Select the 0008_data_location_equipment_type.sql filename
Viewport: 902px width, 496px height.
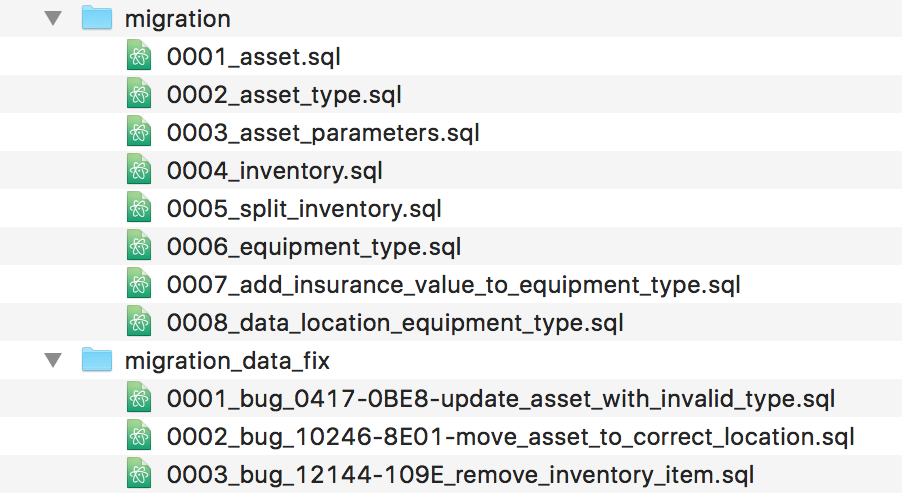[395, 323]
